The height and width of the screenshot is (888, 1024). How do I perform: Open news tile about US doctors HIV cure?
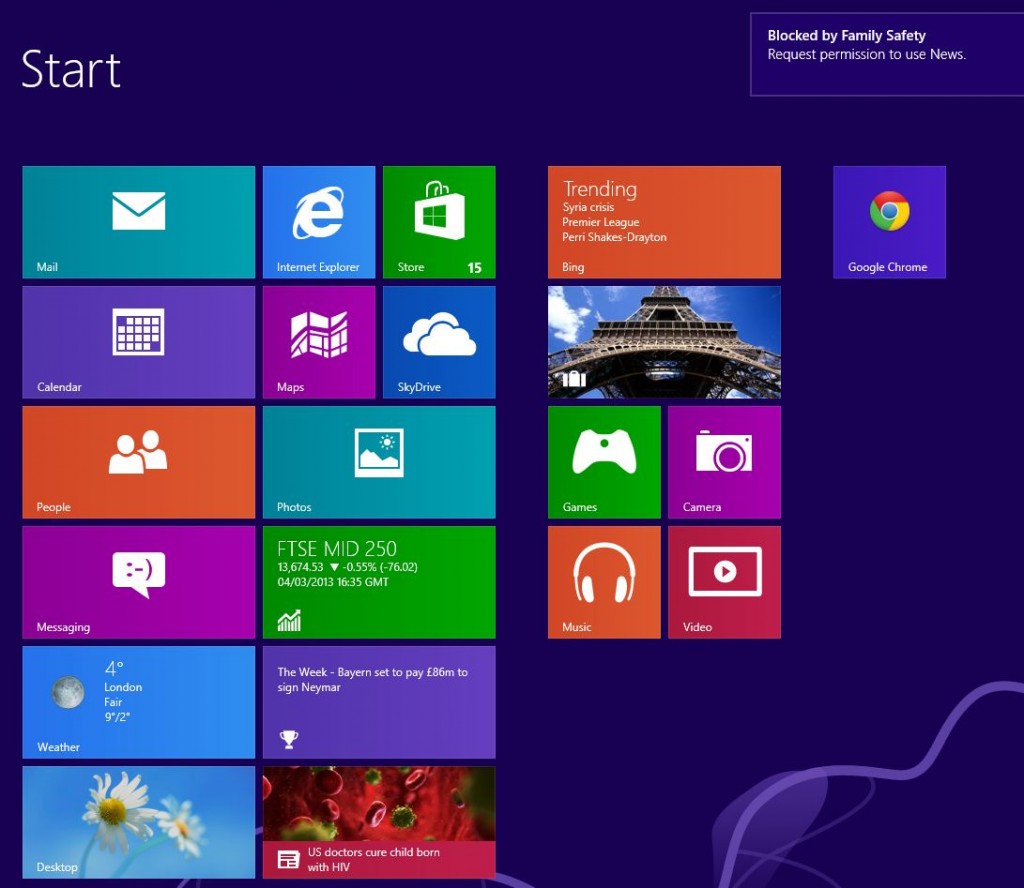click(x=379, y=823)
